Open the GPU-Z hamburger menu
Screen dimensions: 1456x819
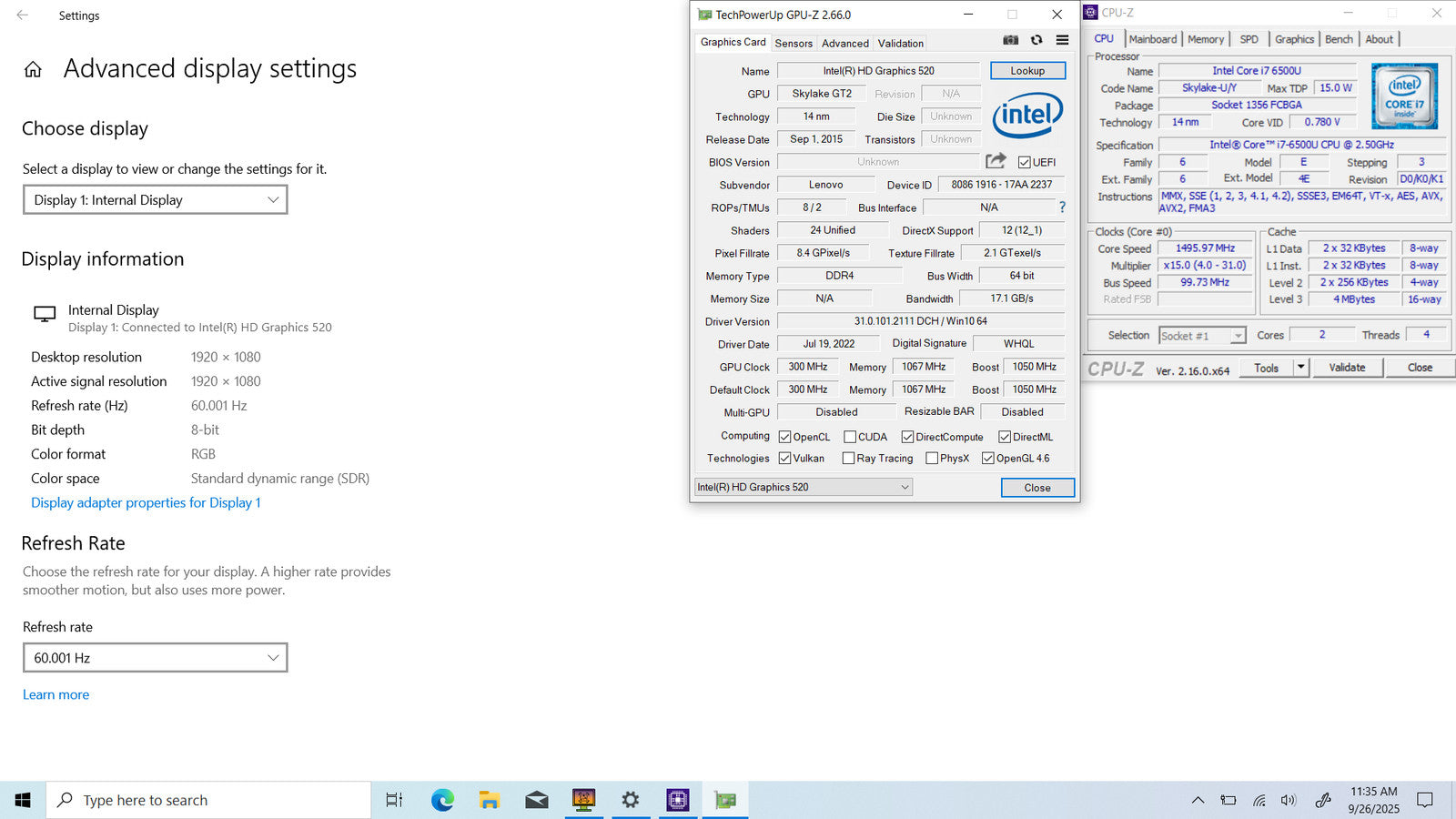point(1062,40)
